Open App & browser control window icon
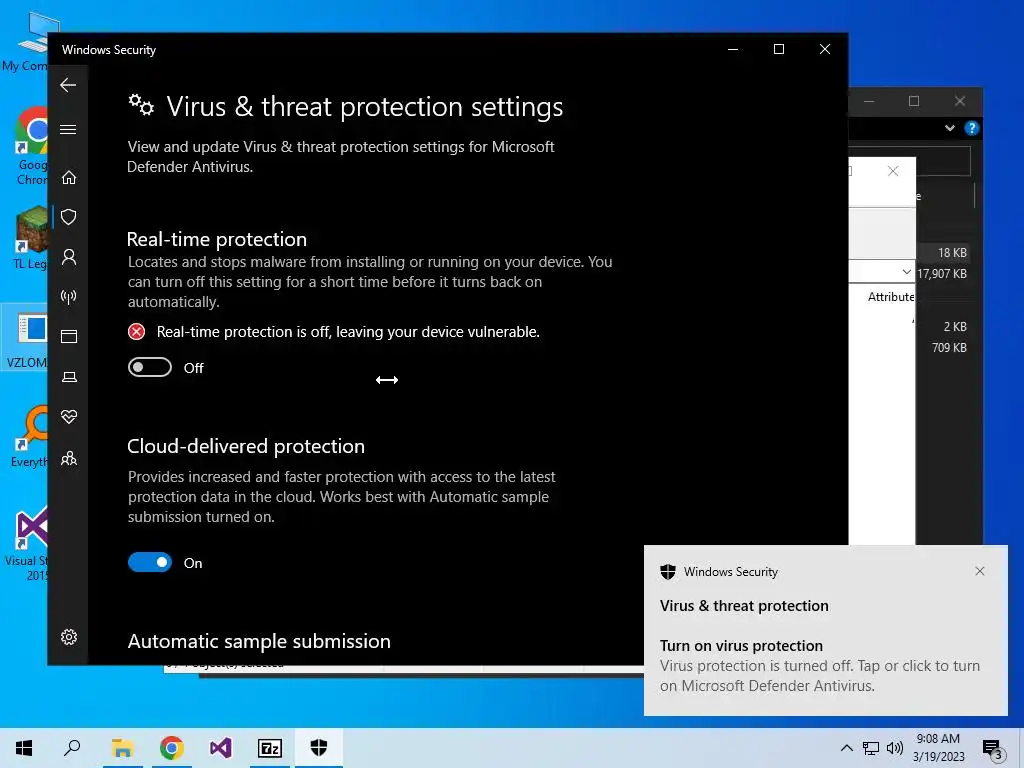1024x768 pixels. click(x=69, y=336)
